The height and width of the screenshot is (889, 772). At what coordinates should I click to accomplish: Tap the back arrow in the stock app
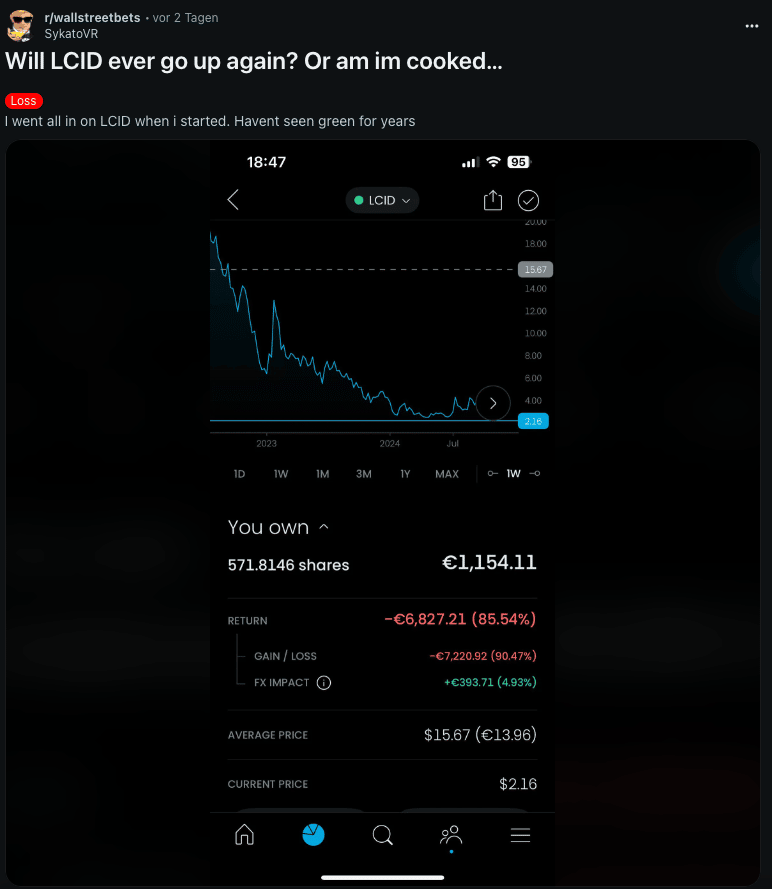point(233,200)
